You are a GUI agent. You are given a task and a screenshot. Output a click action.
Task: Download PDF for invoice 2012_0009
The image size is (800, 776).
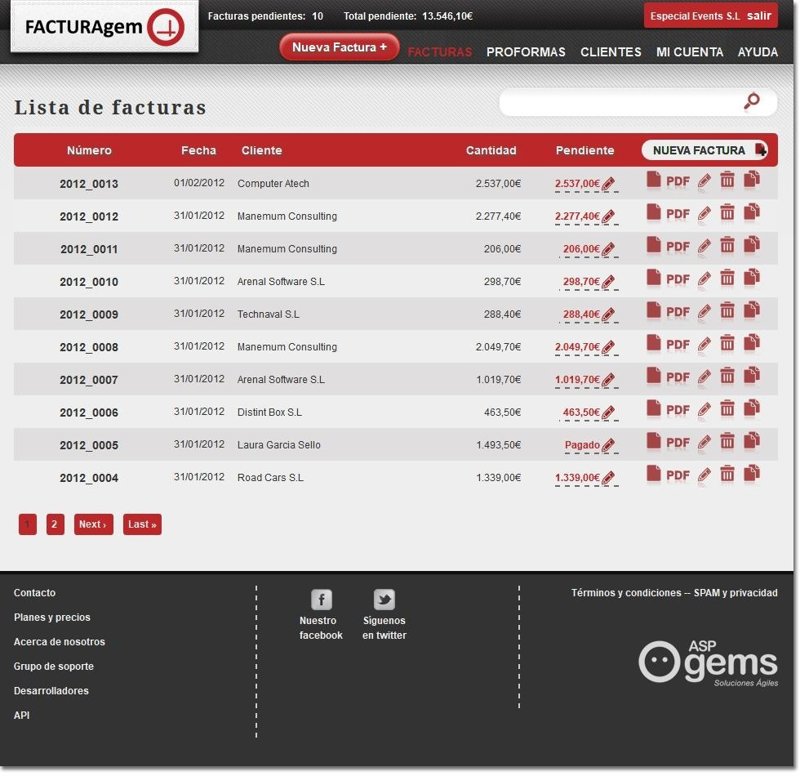[x=678, y=312]
